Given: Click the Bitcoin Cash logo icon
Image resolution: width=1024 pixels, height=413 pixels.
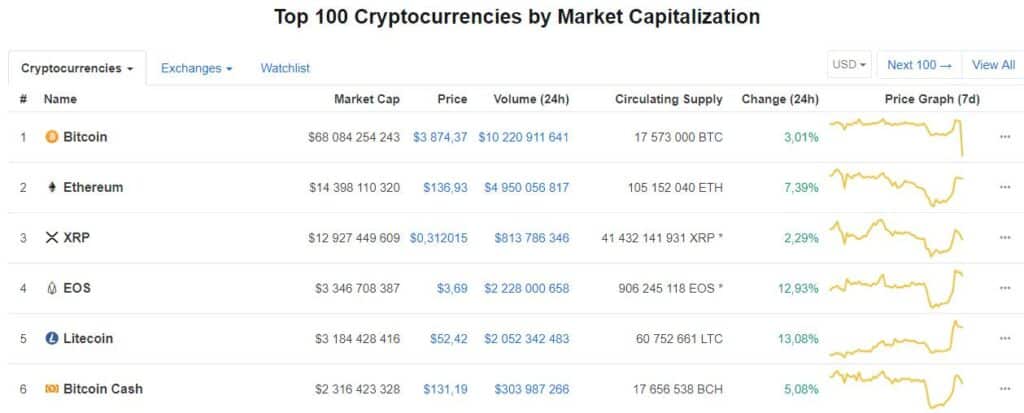Looking at the screenshot, I should point(52,388).
